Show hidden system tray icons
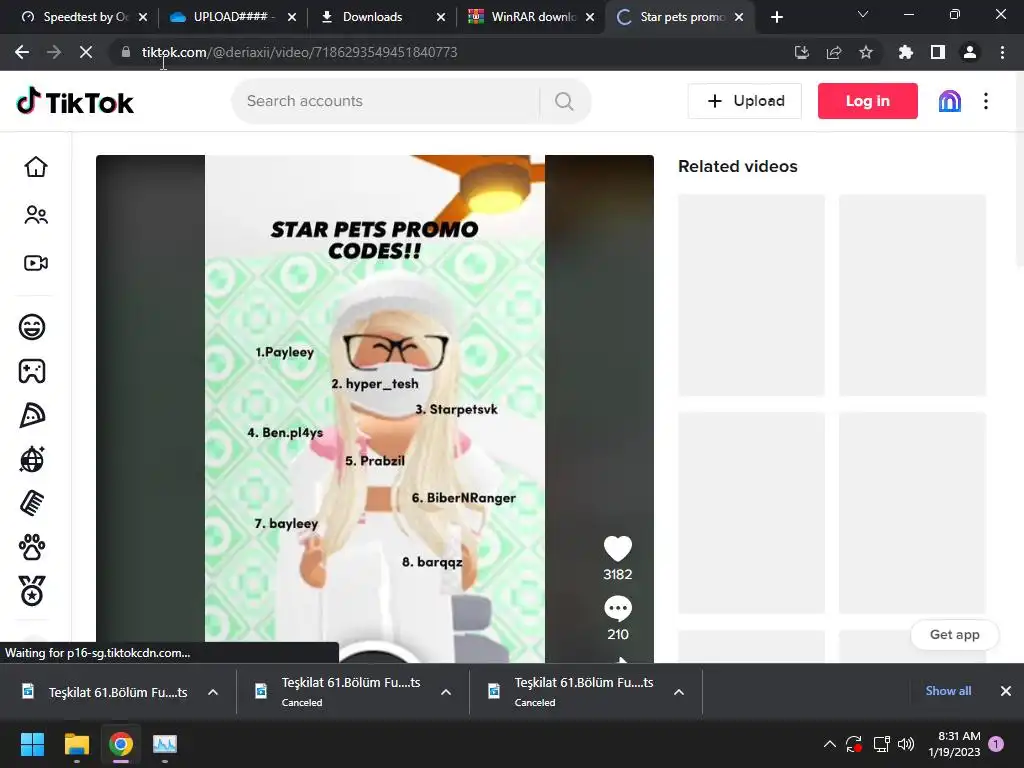 coord(829,743)
